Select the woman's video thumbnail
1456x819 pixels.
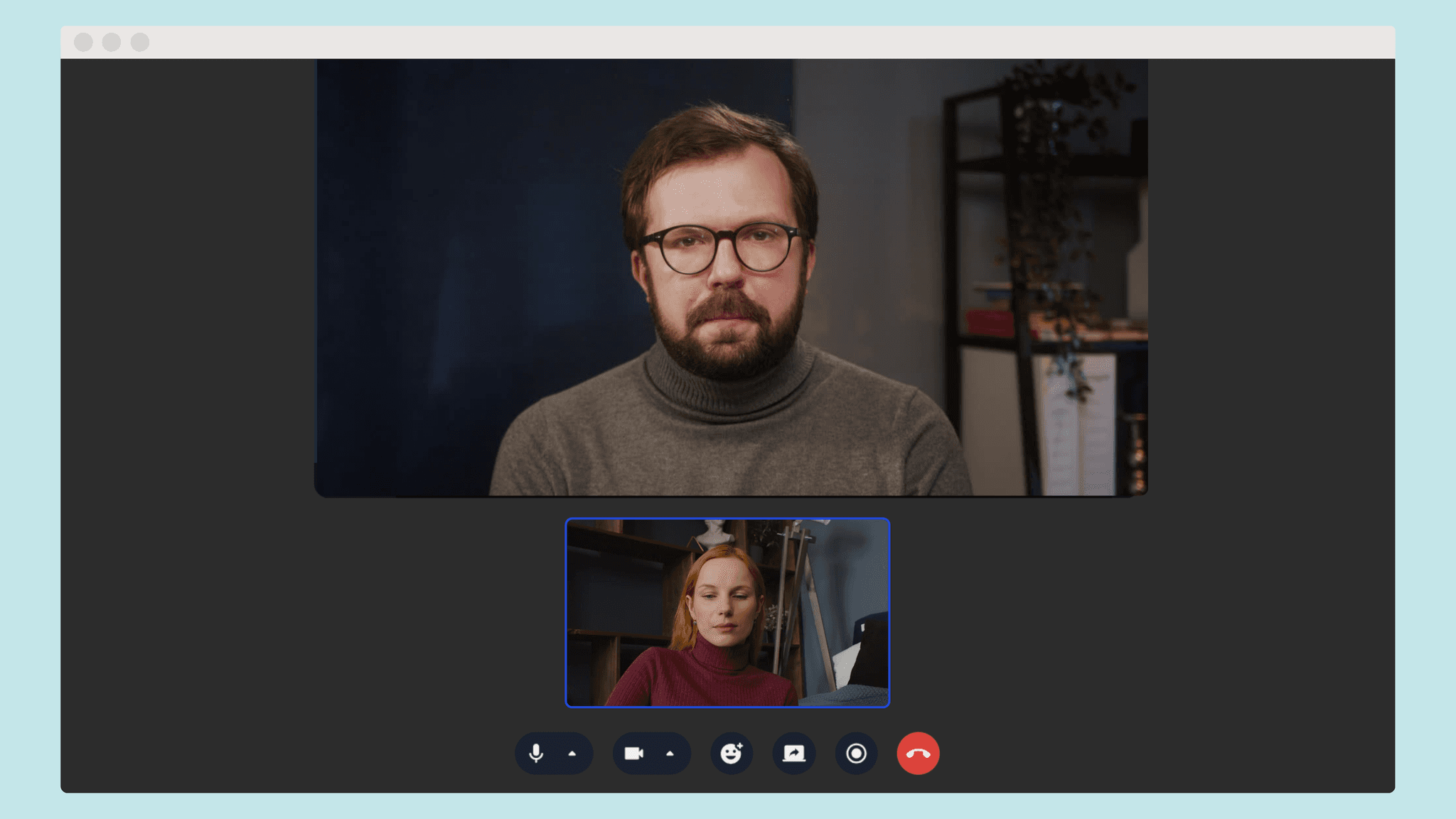[727, 613]
